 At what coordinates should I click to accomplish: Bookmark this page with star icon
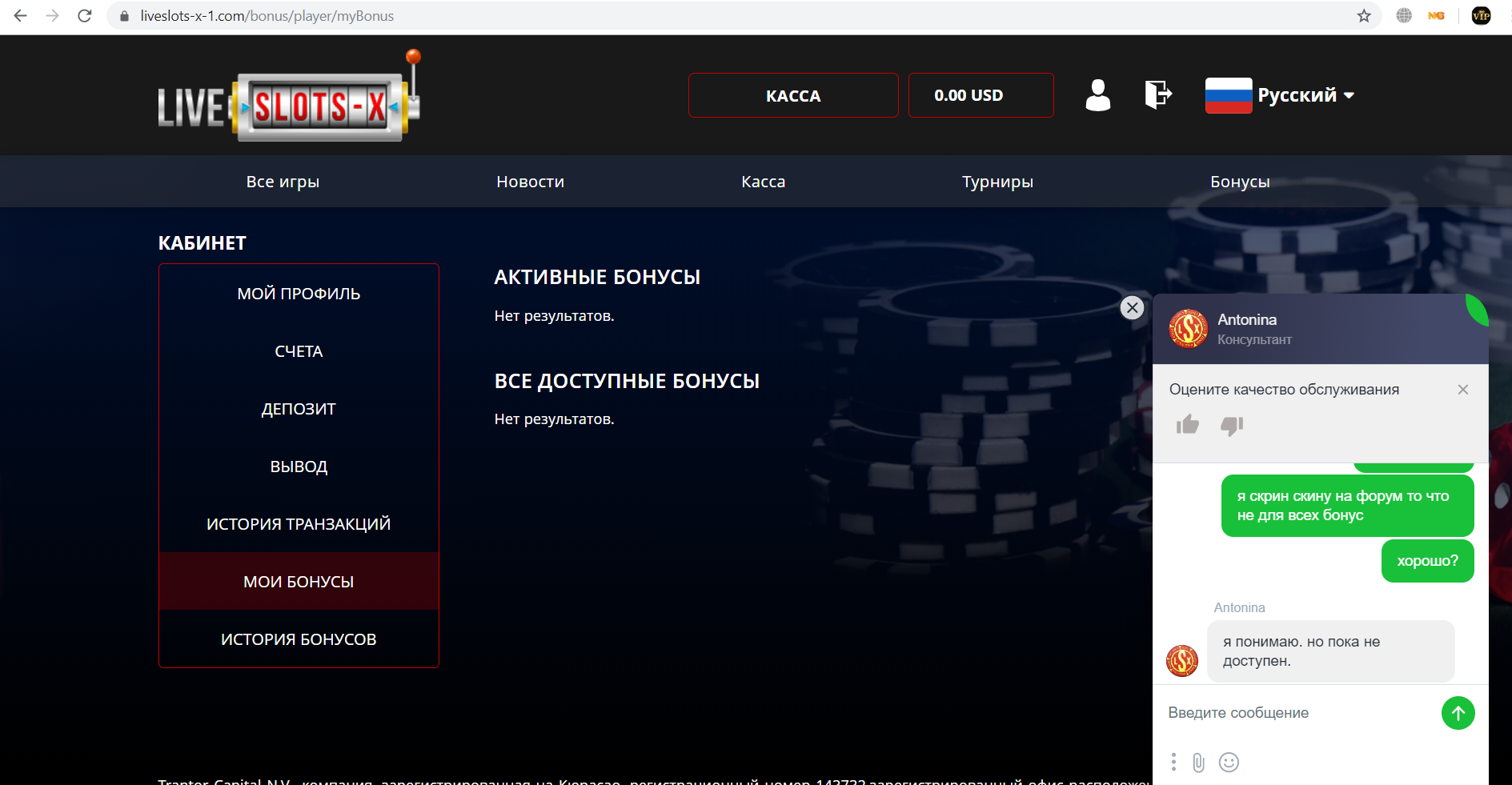click(x=1364, y=16)
